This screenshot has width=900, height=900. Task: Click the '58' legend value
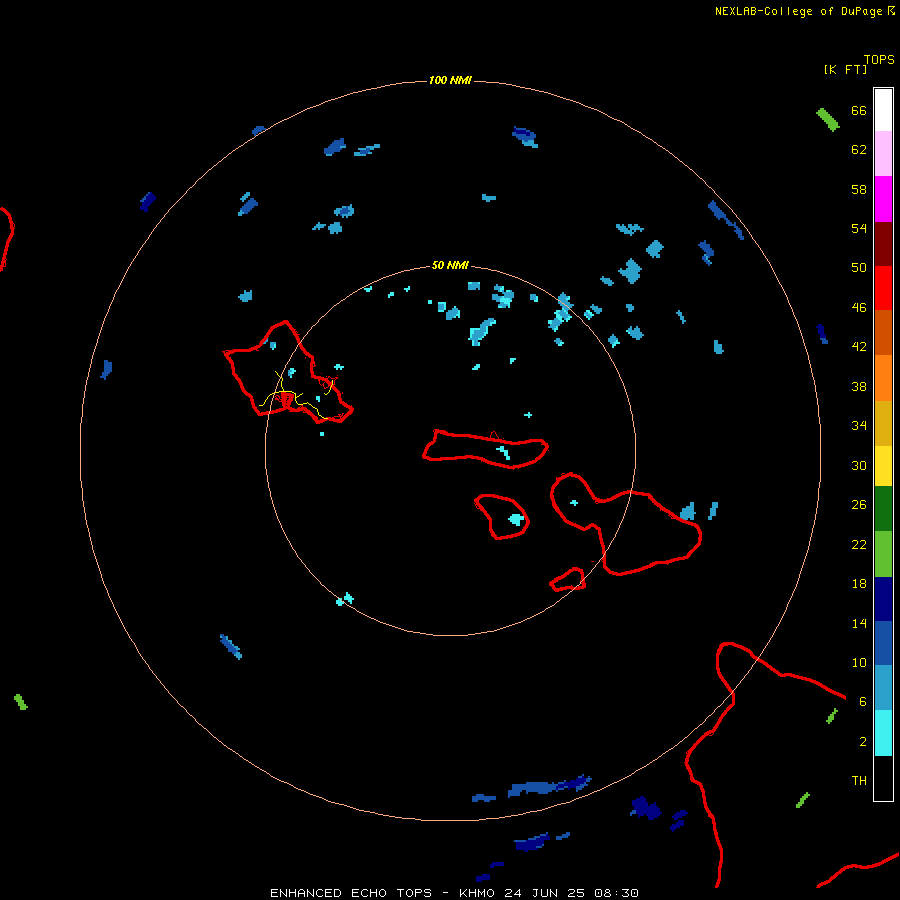point(859,189)
